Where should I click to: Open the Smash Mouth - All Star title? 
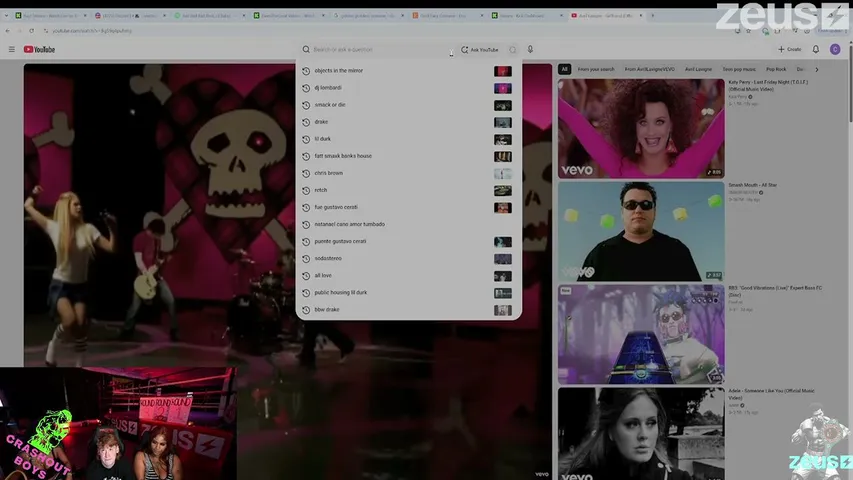pyautogui.click(x=752, y=185)
